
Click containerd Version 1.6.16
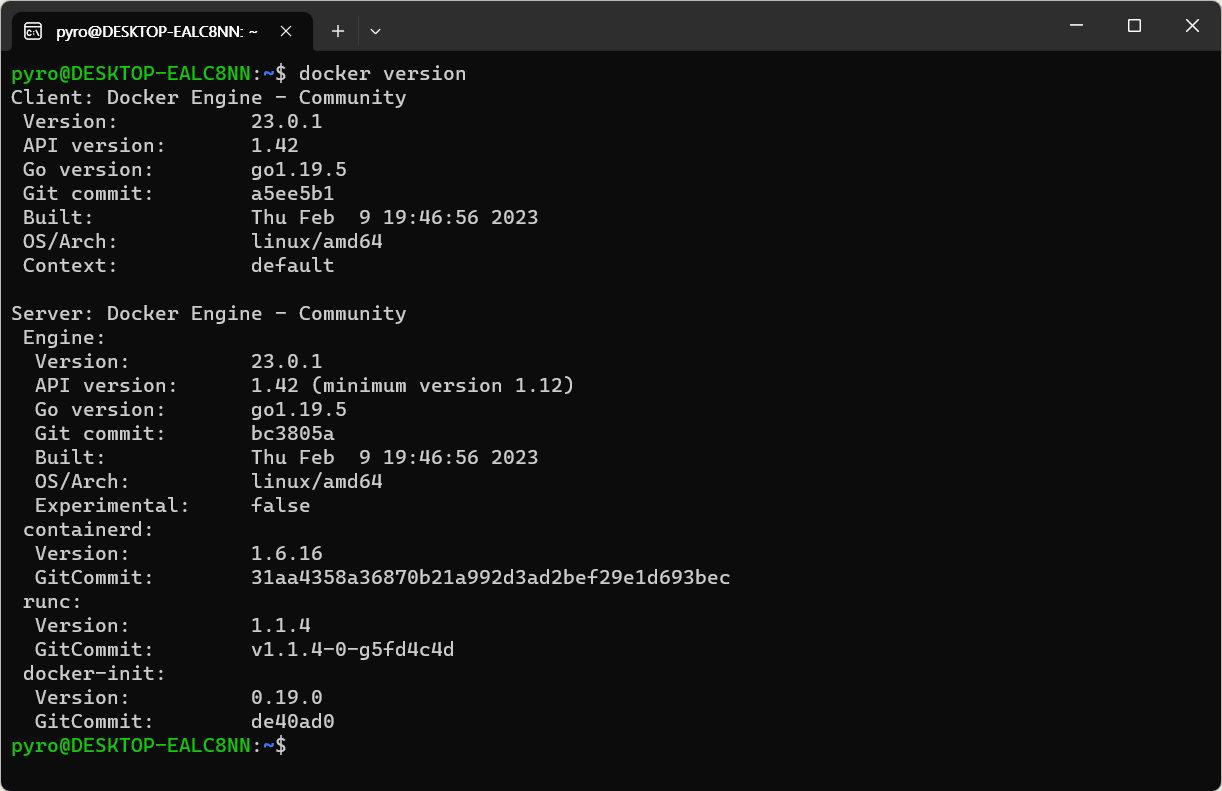click(287, 554)
